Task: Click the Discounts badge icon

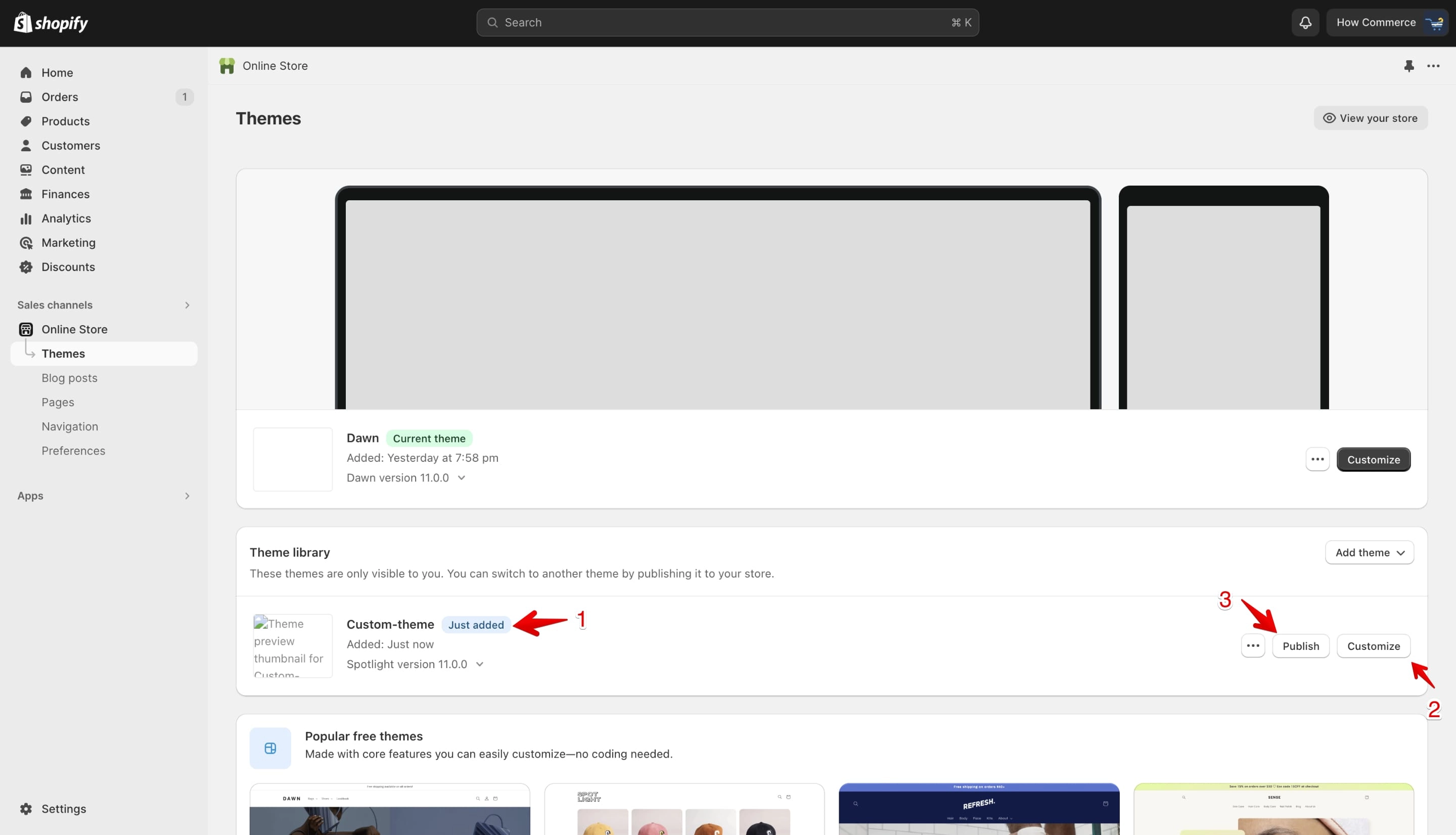Action: pos(26,267)
